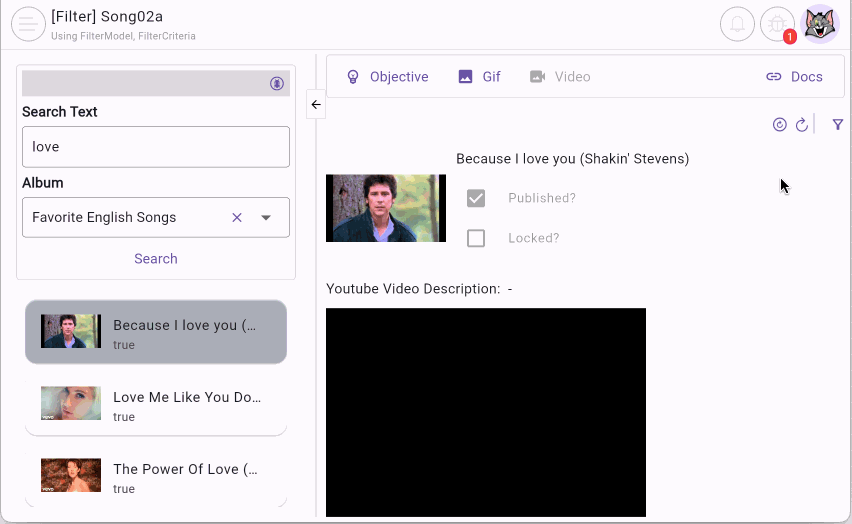The image size is (852, 524).
Task: Select Love Me Like You Do song
Action: pyautogui.click(x=156, y=404)
